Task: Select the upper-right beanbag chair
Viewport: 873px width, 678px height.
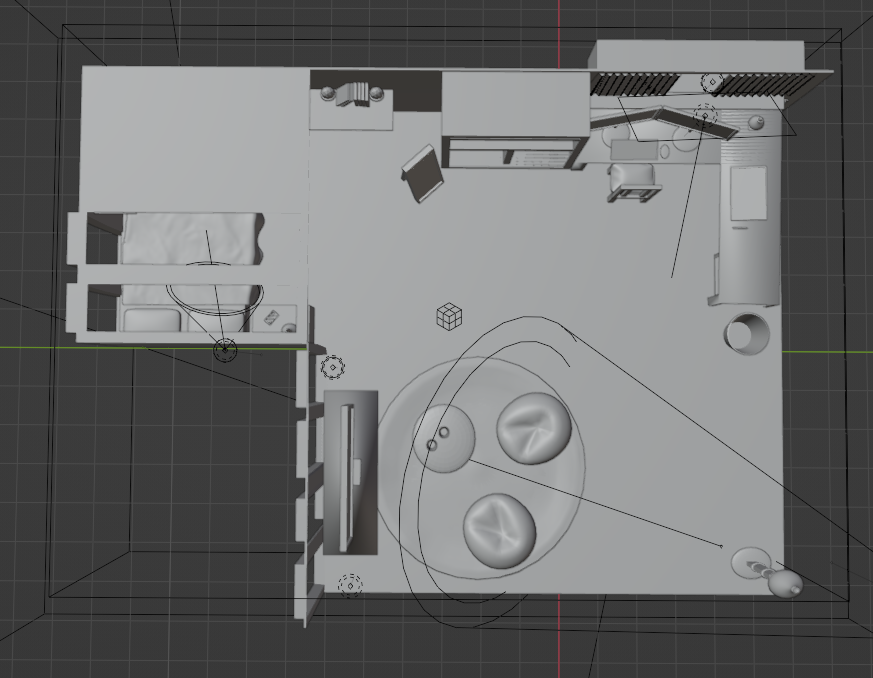Action: pos(534,427)
